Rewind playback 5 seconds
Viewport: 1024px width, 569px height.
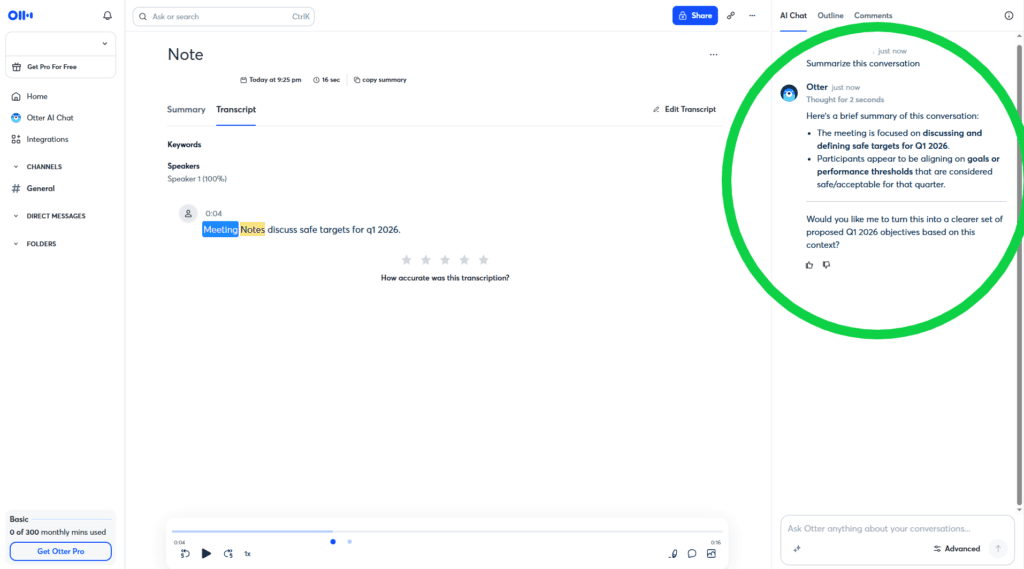click(185, 554)
